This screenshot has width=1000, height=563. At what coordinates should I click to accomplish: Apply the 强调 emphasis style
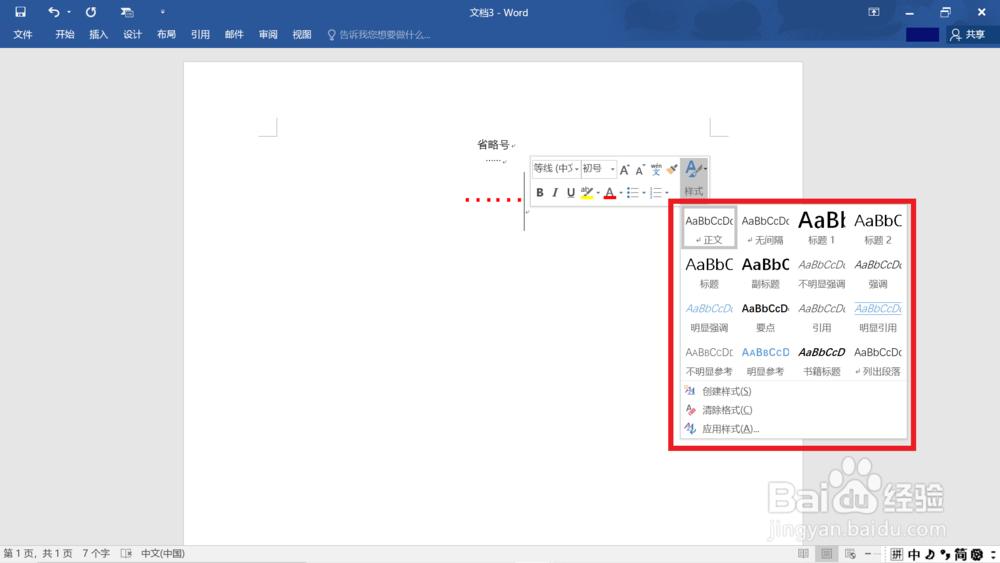[x=878, y=272]
